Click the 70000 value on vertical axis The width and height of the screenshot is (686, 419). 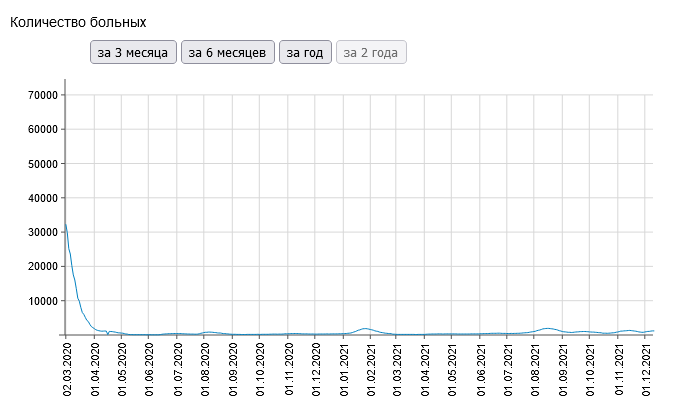(x=43, y=95)
